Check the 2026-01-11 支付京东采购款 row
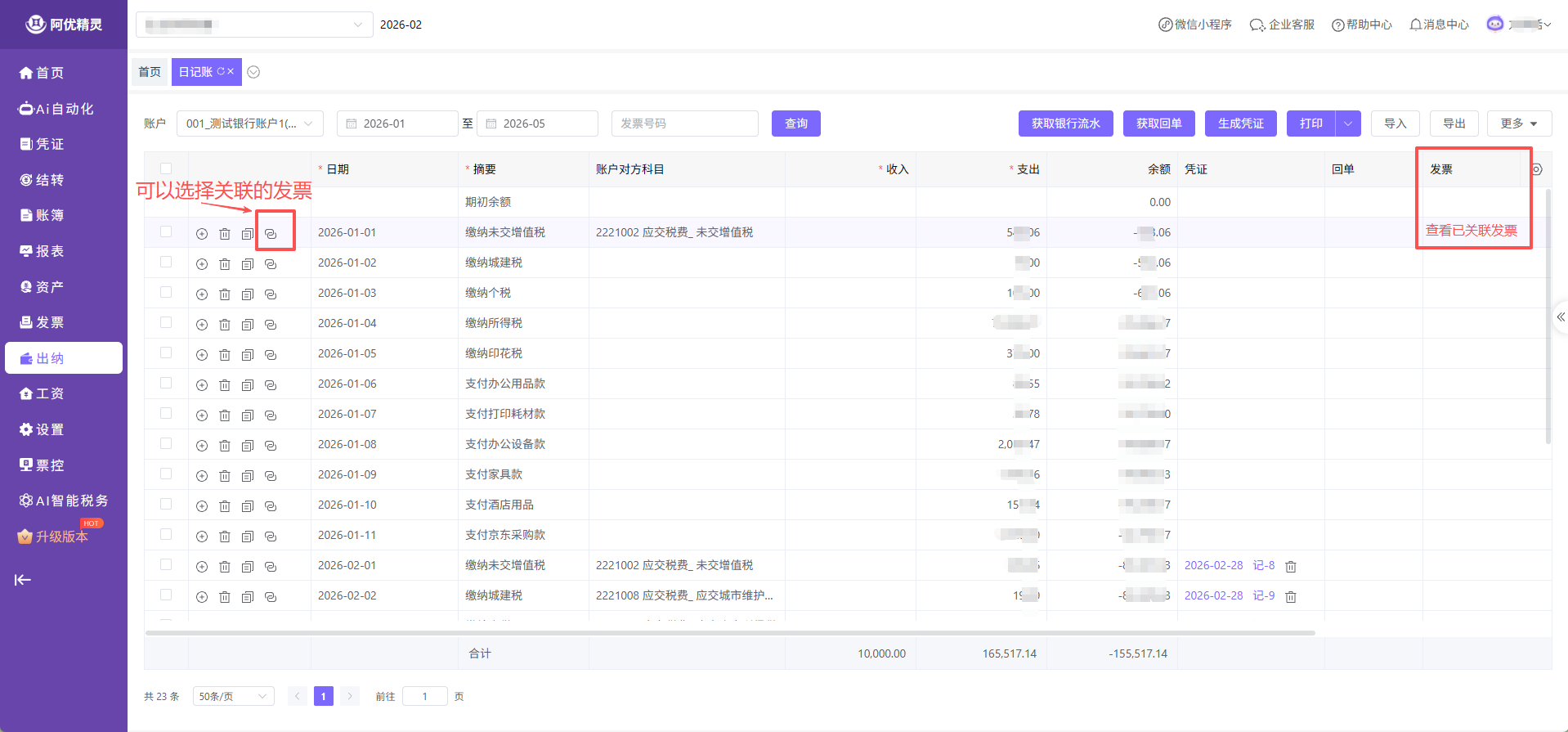1568x732 pixels. tap(166, 534)
